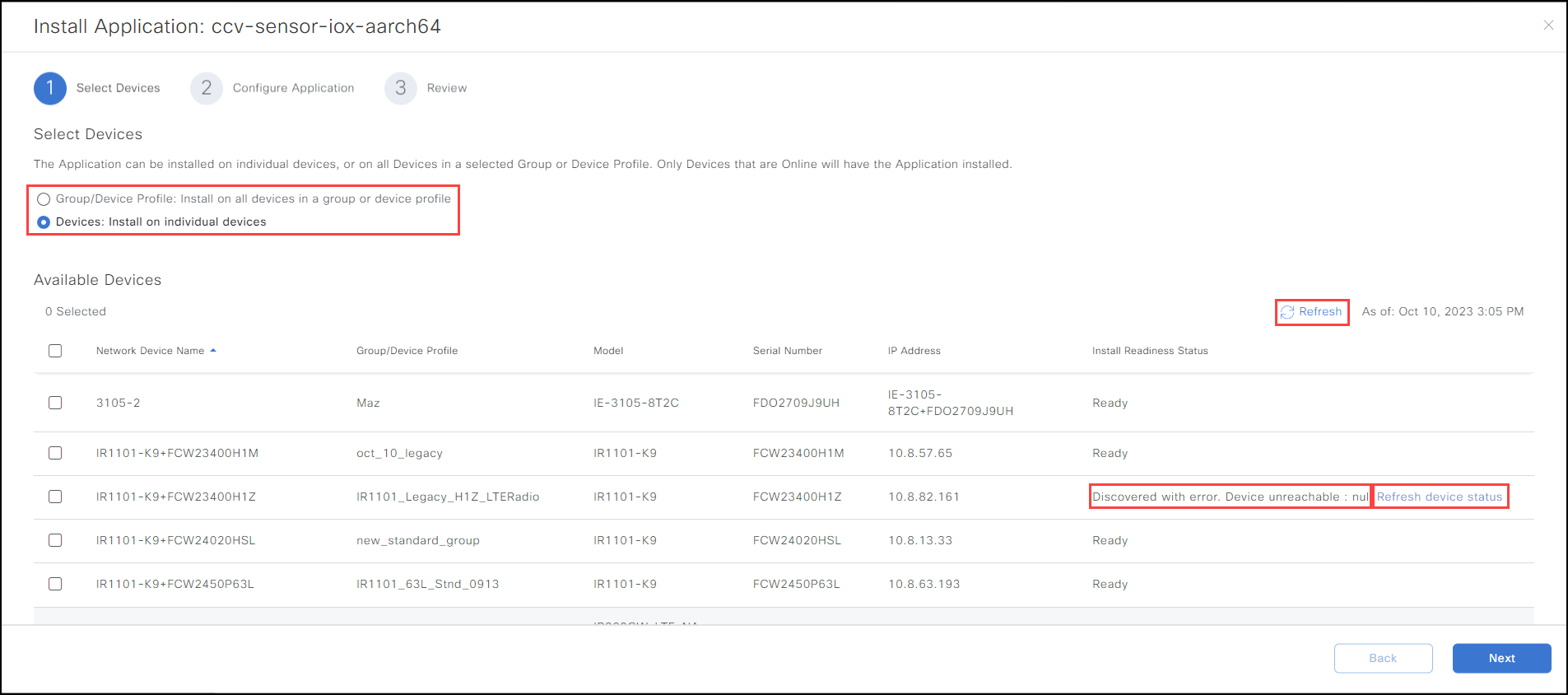The height and width of the screenshot is (695, 1568).
Task: Click device name IR1101-K9+FCW24020HSL
Action: pyautogui.click(x=175, y=540)
